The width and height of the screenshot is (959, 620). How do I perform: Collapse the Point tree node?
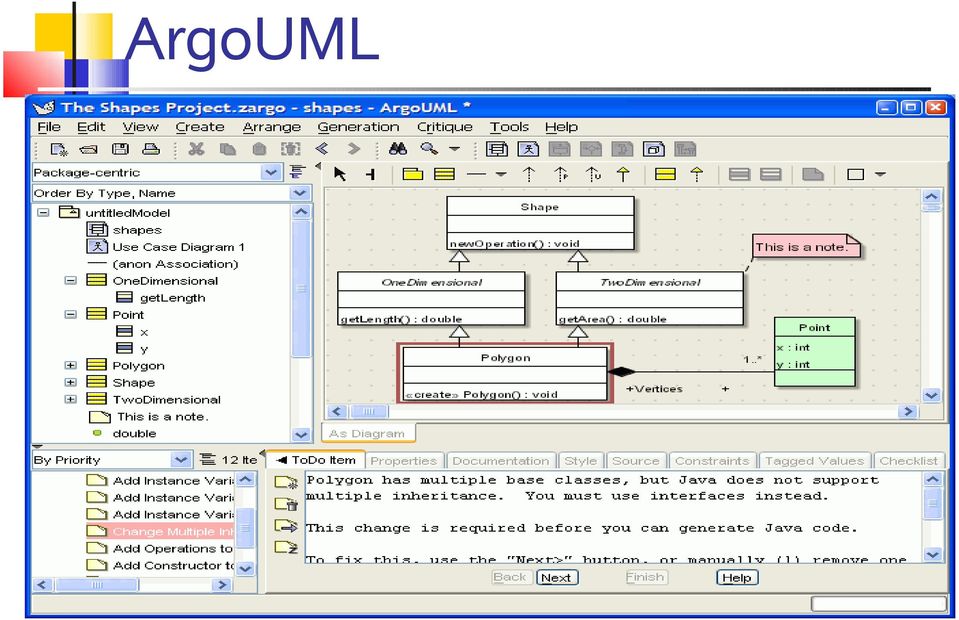(71, 314)
